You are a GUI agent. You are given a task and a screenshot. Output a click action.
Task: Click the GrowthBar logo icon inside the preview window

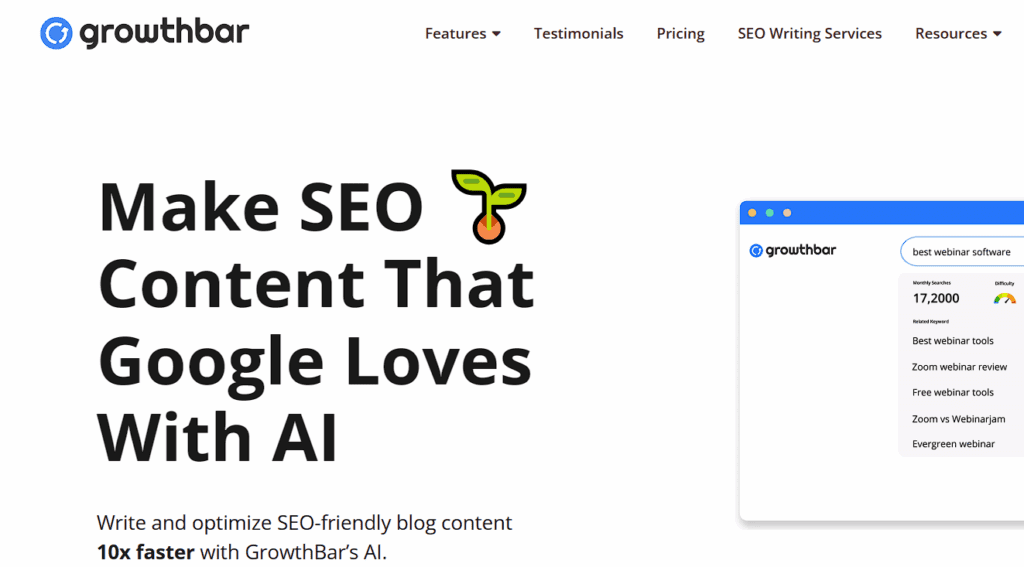click(756, 251)
